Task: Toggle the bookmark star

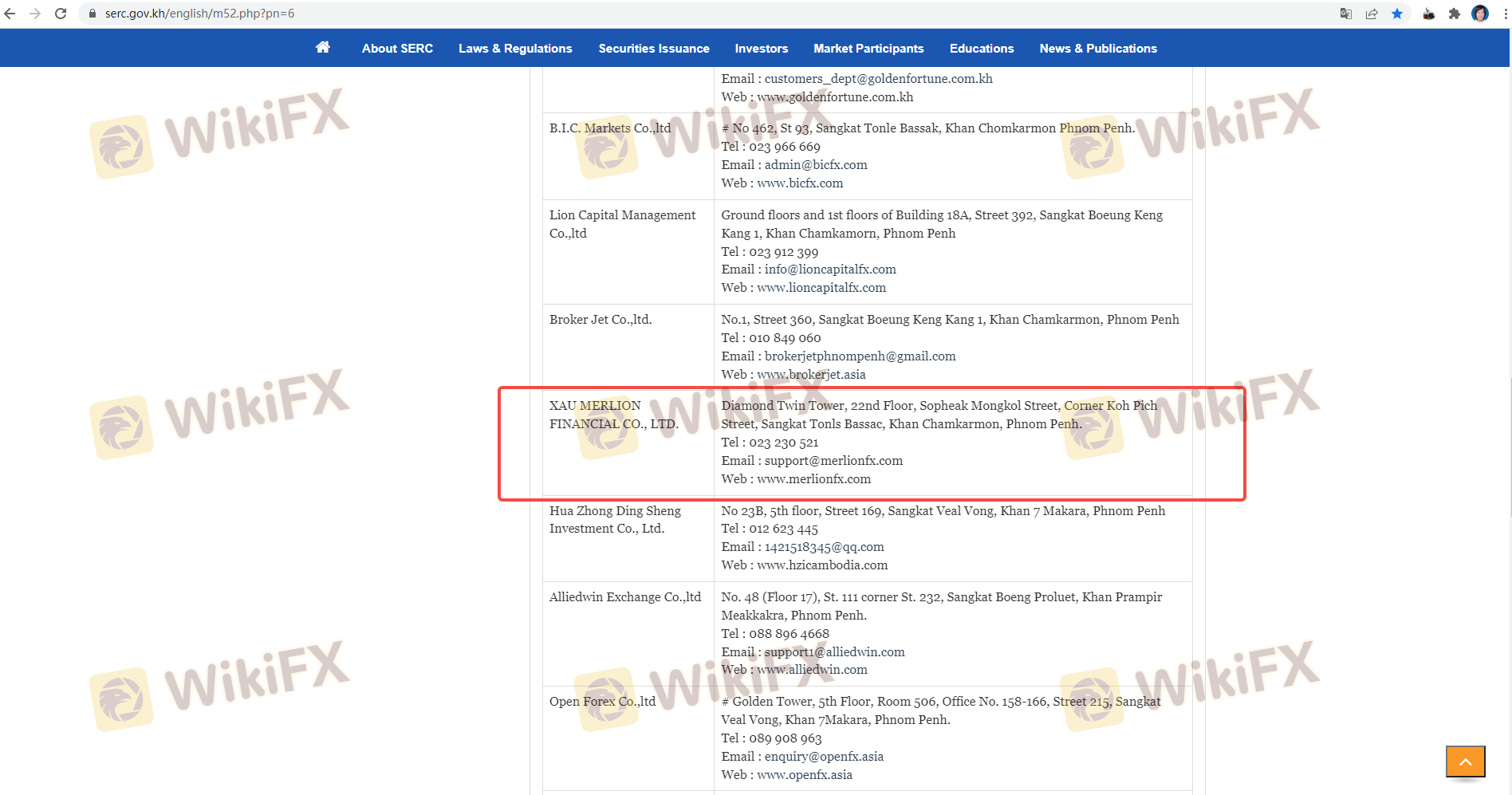Action: coord(1397,14)
